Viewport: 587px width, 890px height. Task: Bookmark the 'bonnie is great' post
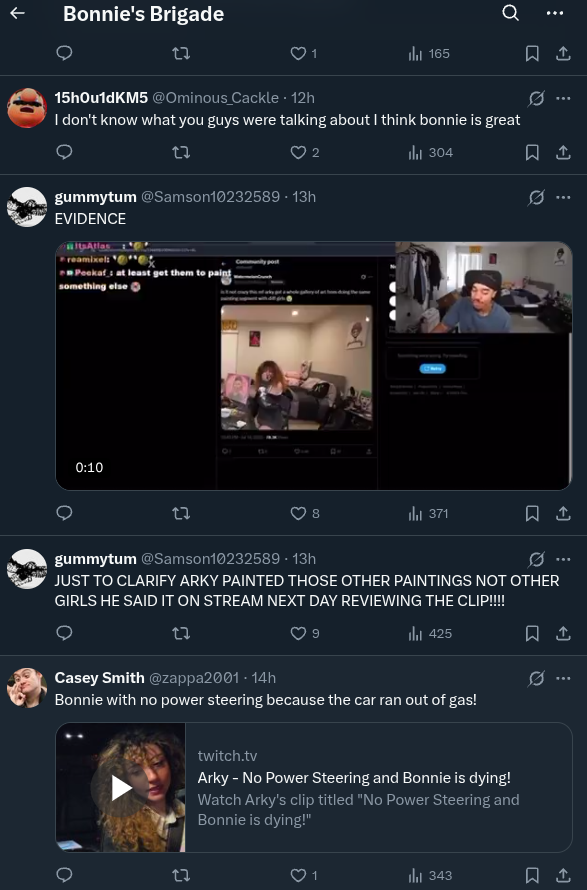(x=532, y=152)
